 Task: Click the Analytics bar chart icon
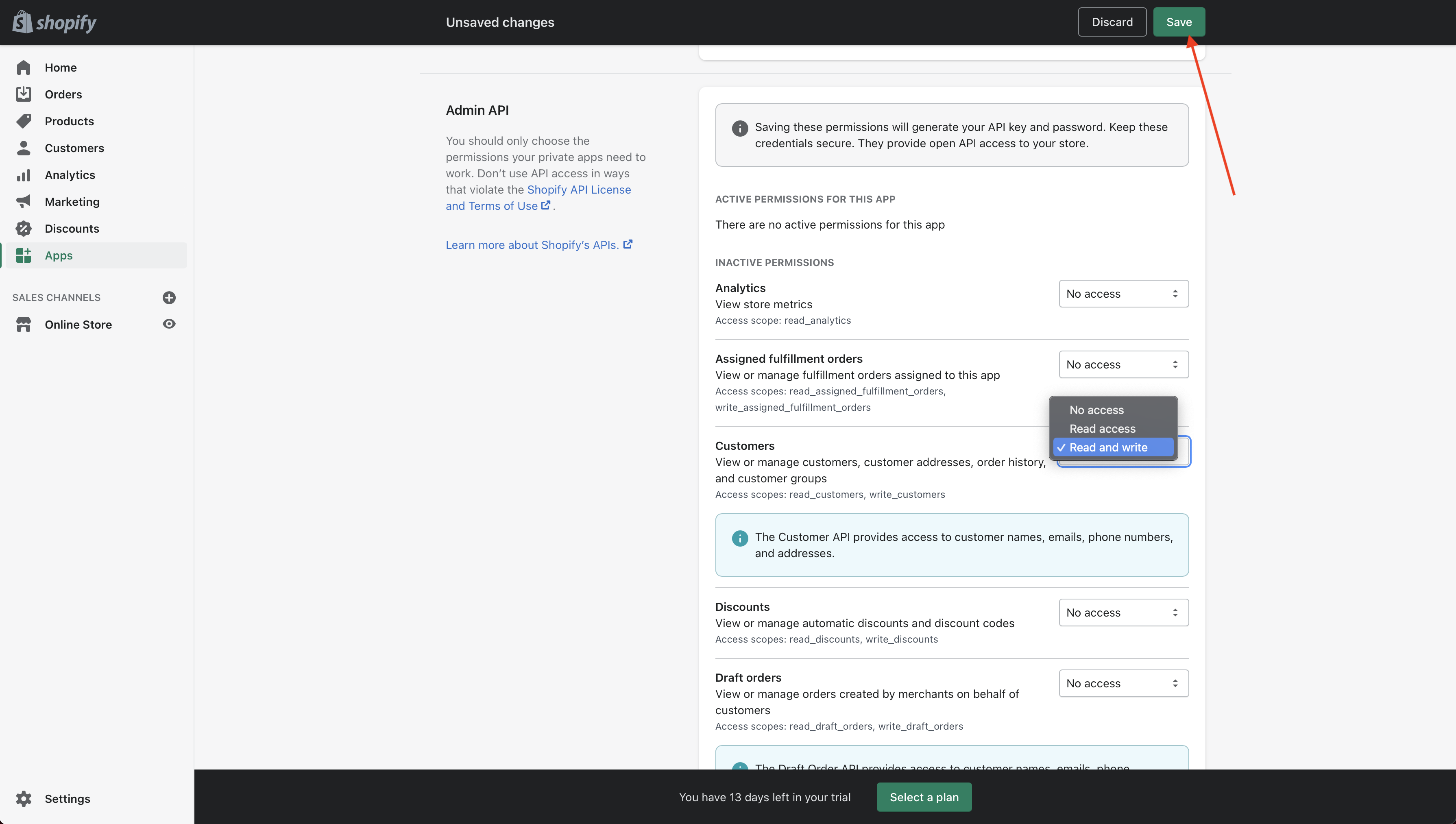tap(23, 175)
